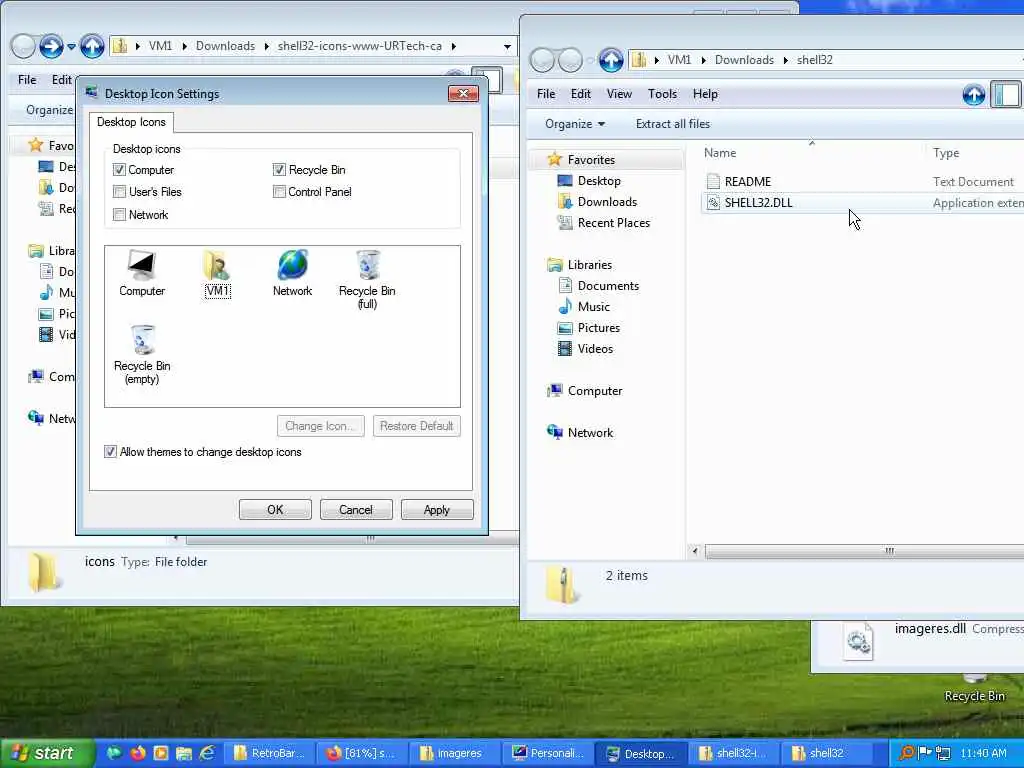Click the Back arrow in the shell32-icons window

coord(23,46)
